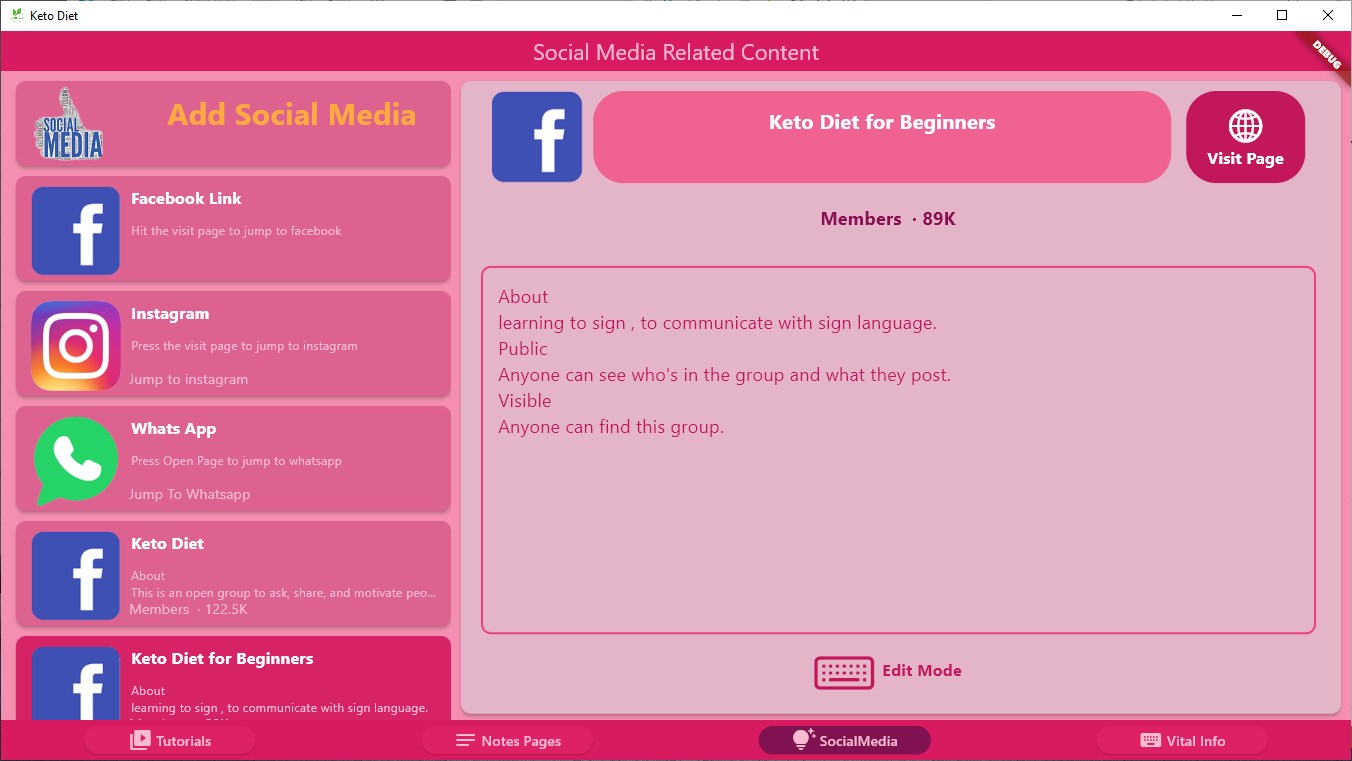Click the keyboard icon beside Edit Mode
This screenshot has height=761, width=1352.
(844, 672)
